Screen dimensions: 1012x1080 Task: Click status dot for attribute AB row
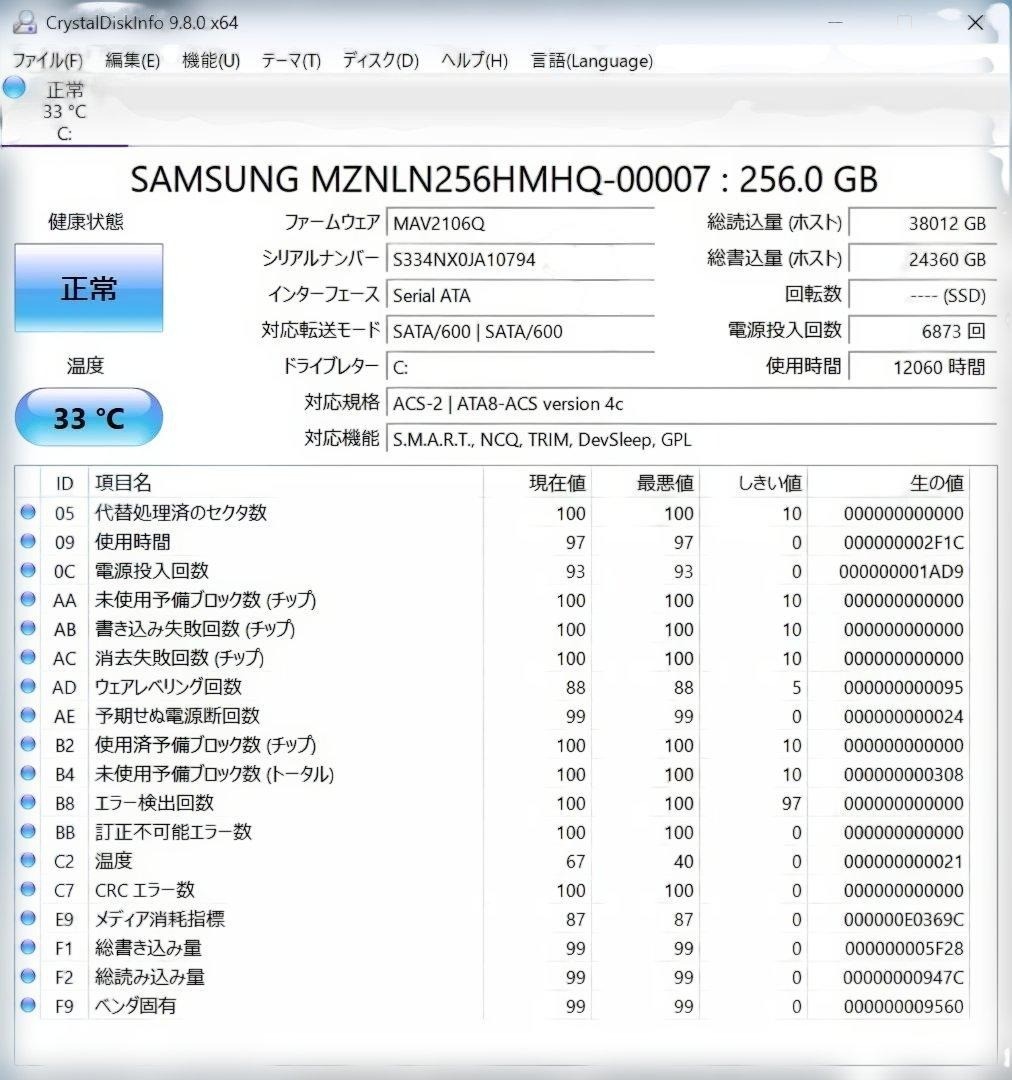click(28, 627)
